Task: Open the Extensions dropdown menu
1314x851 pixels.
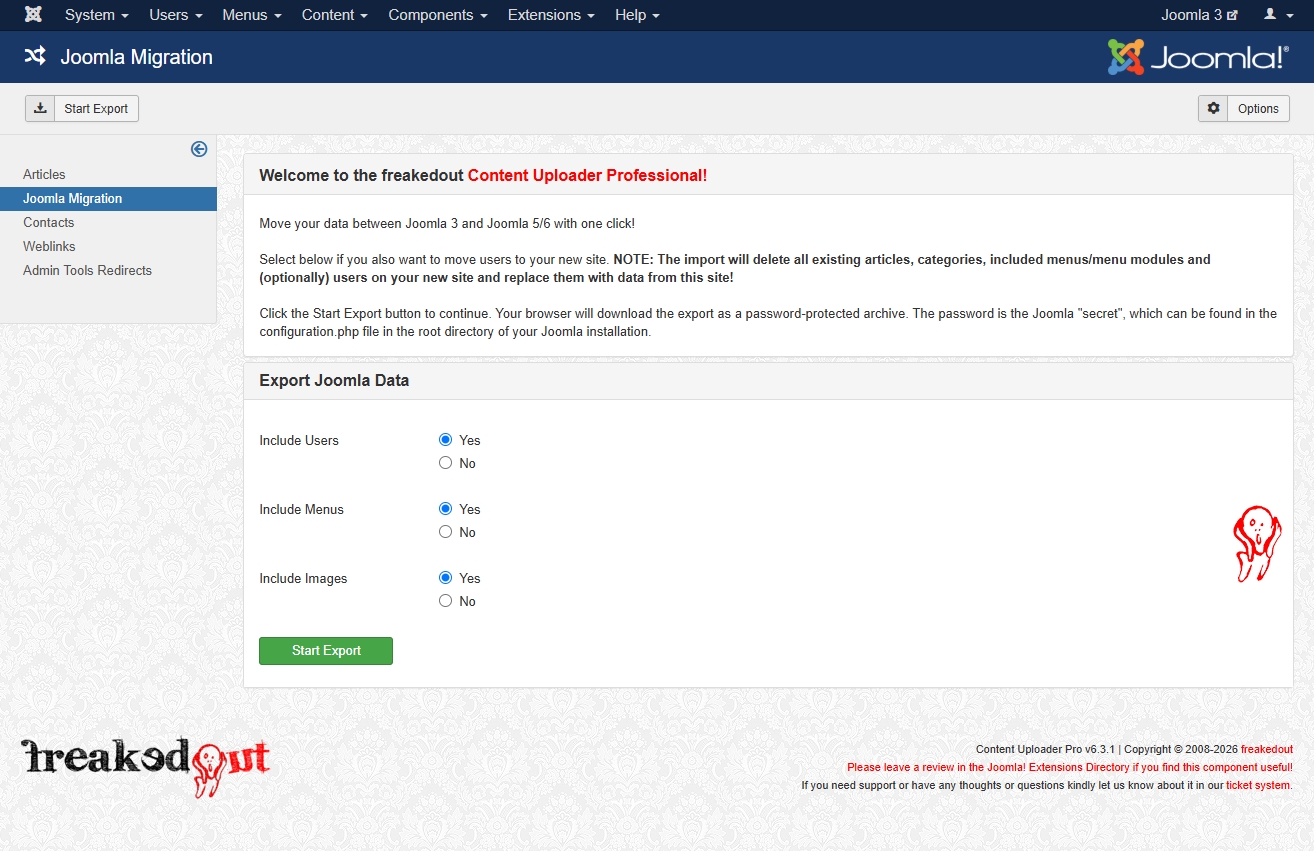Action: pos(550,15)
